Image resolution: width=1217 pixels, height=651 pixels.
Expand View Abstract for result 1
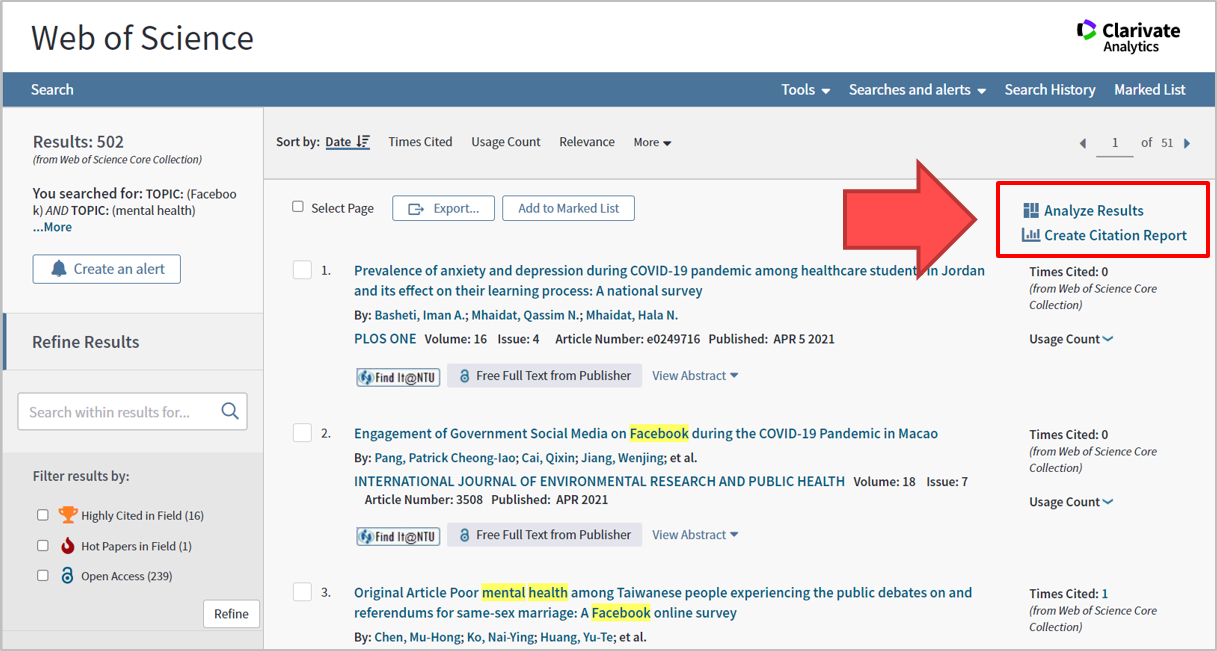[x=695, y=376]
